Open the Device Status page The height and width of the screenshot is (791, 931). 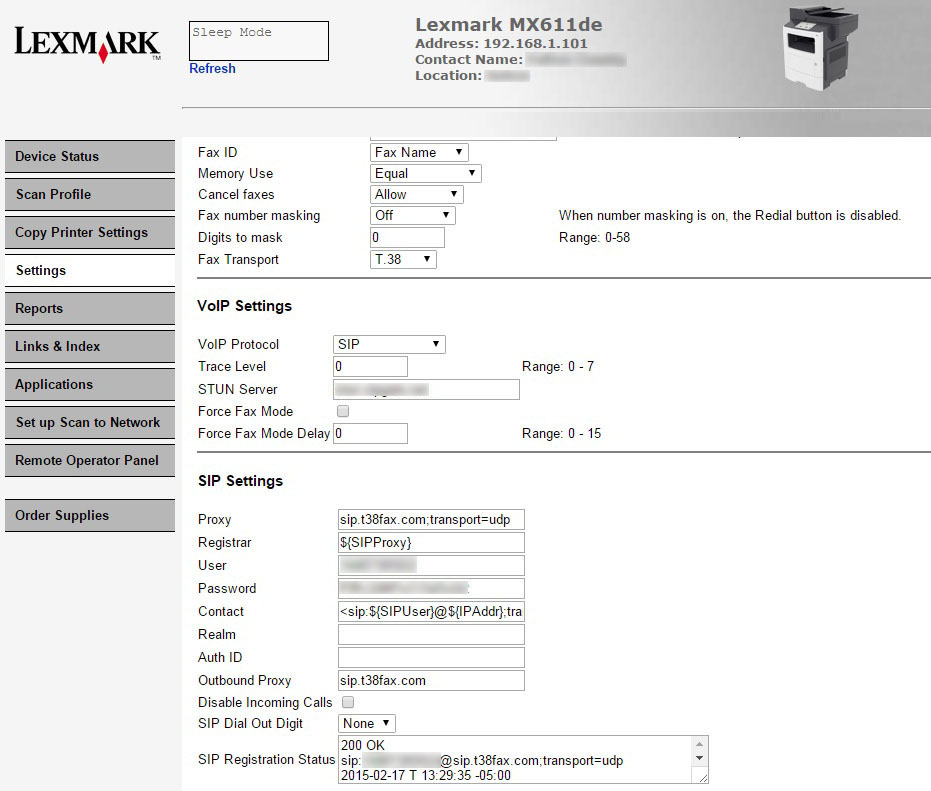[90, 156]
